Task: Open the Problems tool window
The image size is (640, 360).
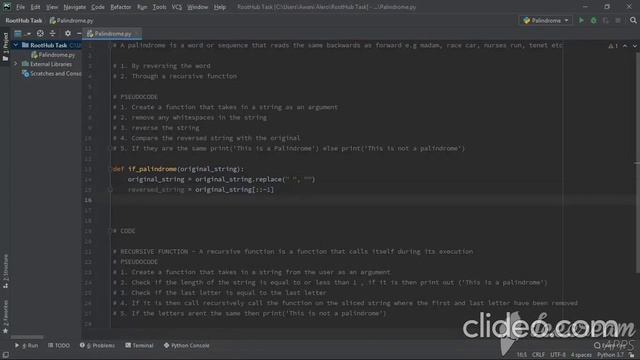Action: (x=97, y=345)
